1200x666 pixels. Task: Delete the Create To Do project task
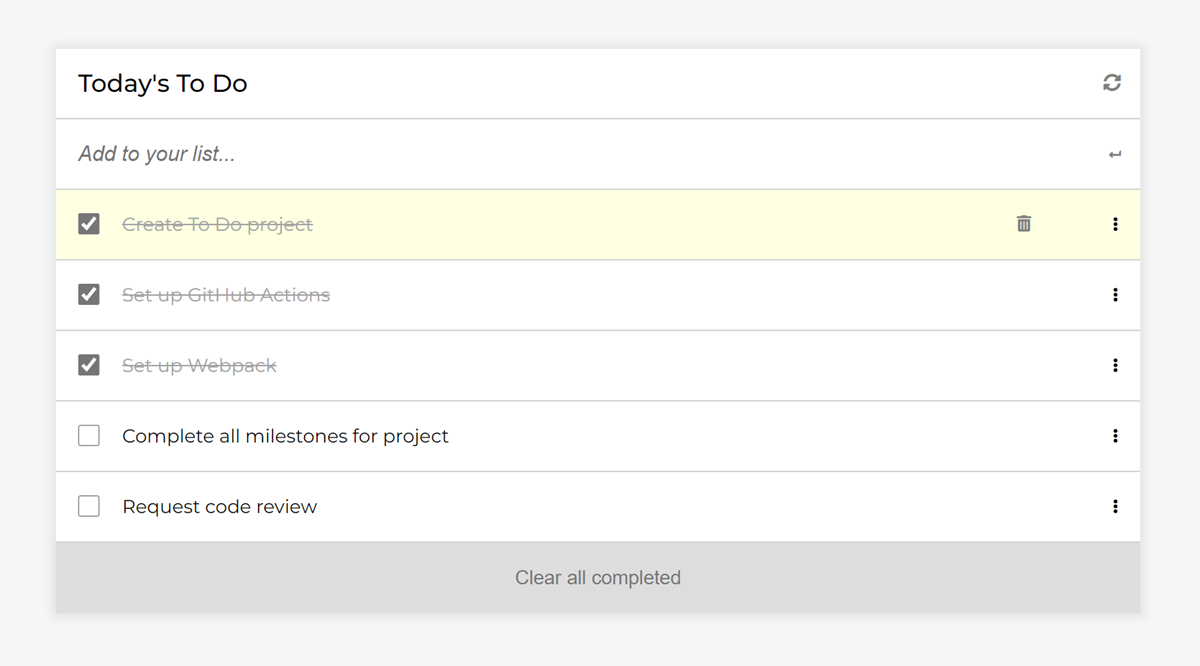[1023, 224]
